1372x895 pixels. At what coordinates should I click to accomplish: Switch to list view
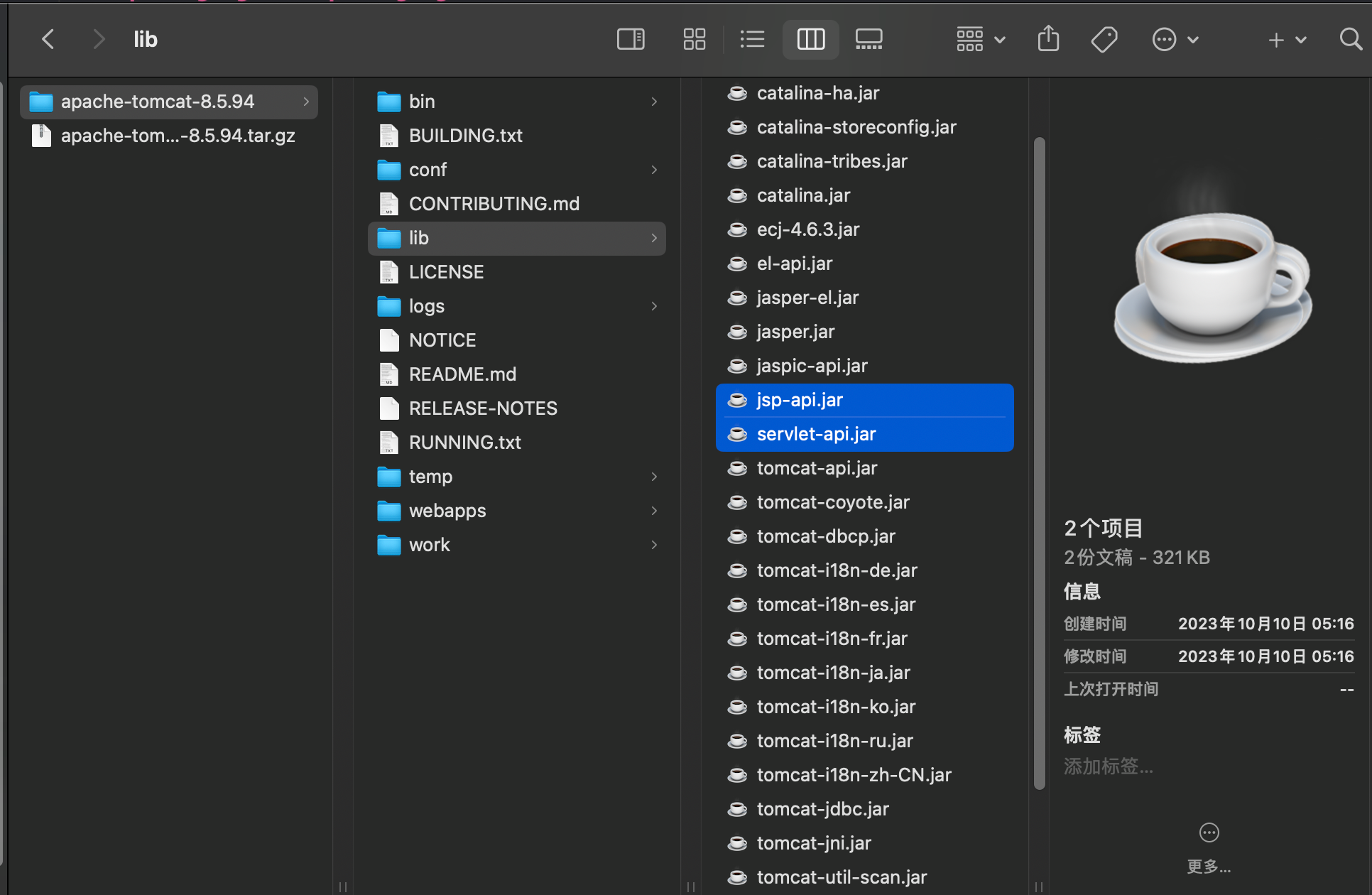(752, 39)
